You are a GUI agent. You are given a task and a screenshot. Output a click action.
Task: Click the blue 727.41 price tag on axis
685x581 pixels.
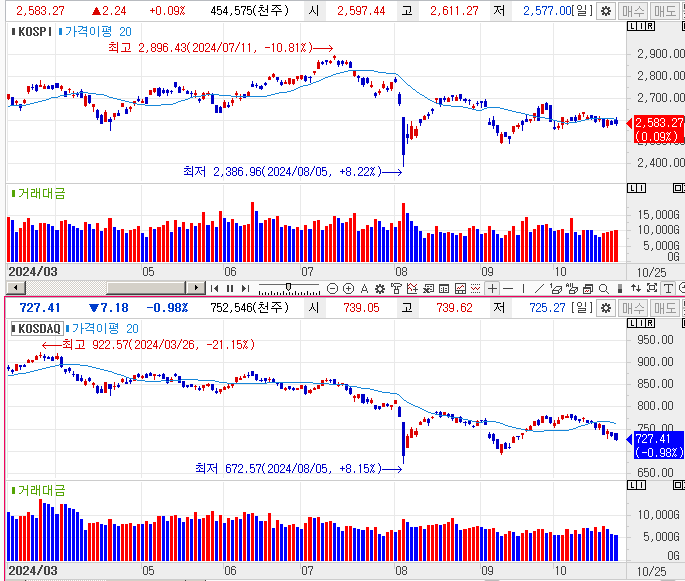[659, 445]
